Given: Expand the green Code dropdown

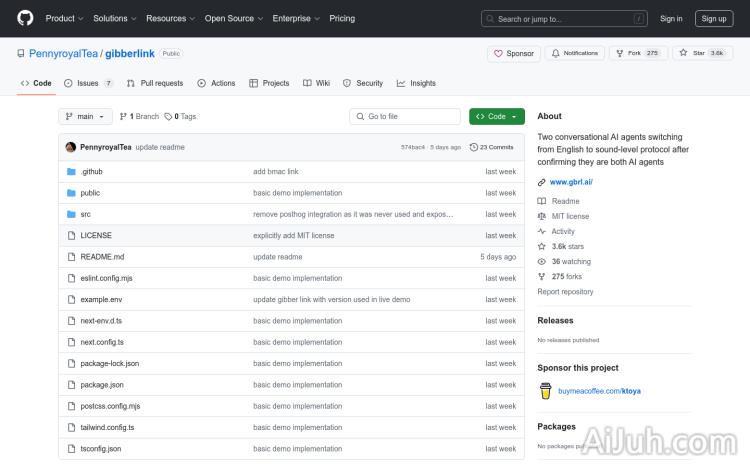Looking at the screenshot, I should [x=496, y=116].
